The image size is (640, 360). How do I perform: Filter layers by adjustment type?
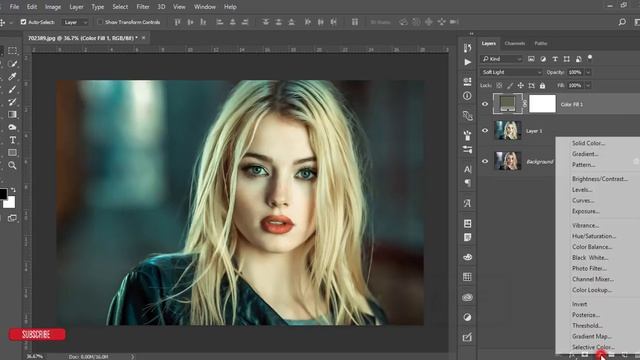tap(543, 59)
